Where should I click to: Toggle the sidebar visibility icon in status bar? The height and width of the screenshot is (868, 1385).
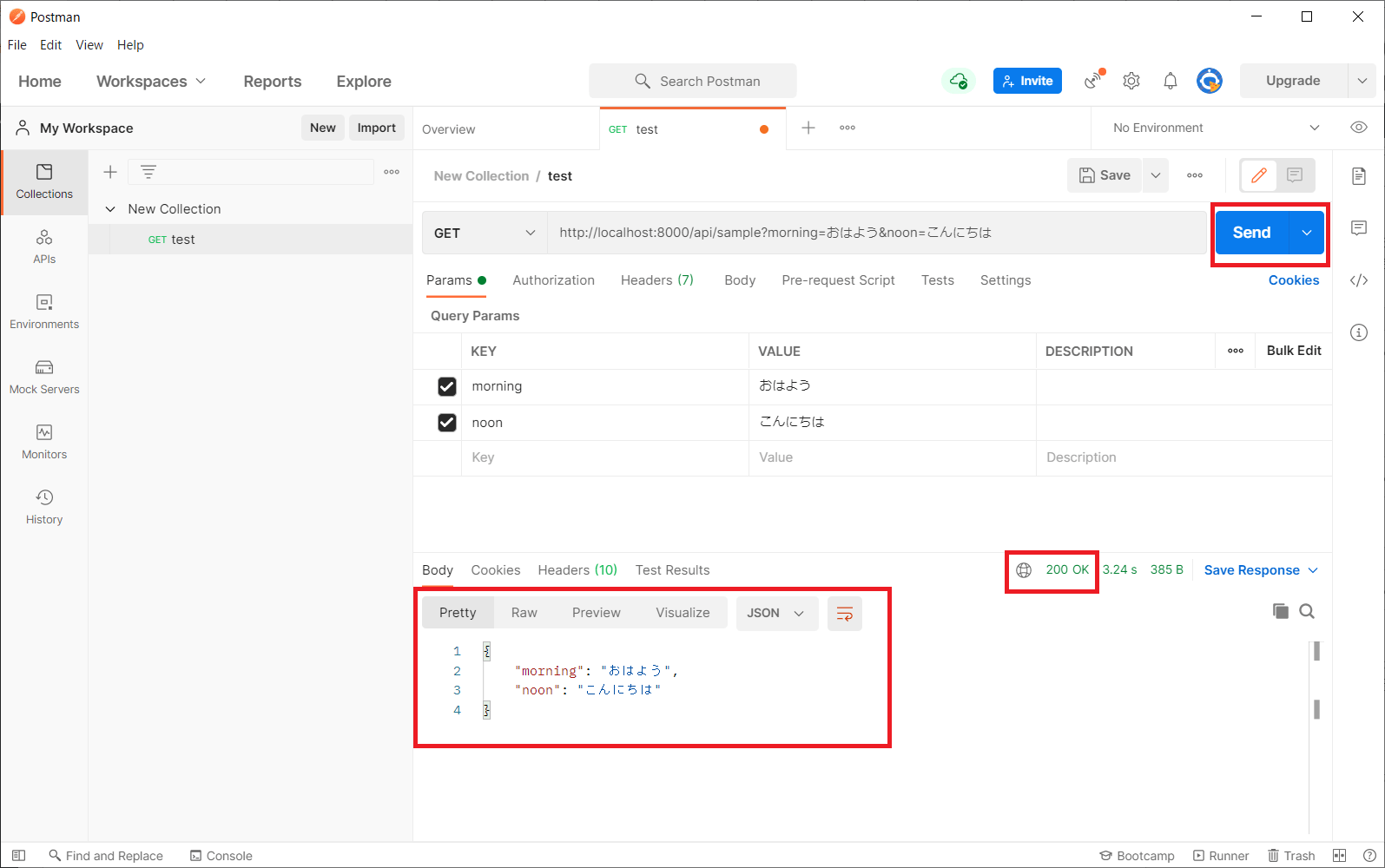tap(18, 856)
